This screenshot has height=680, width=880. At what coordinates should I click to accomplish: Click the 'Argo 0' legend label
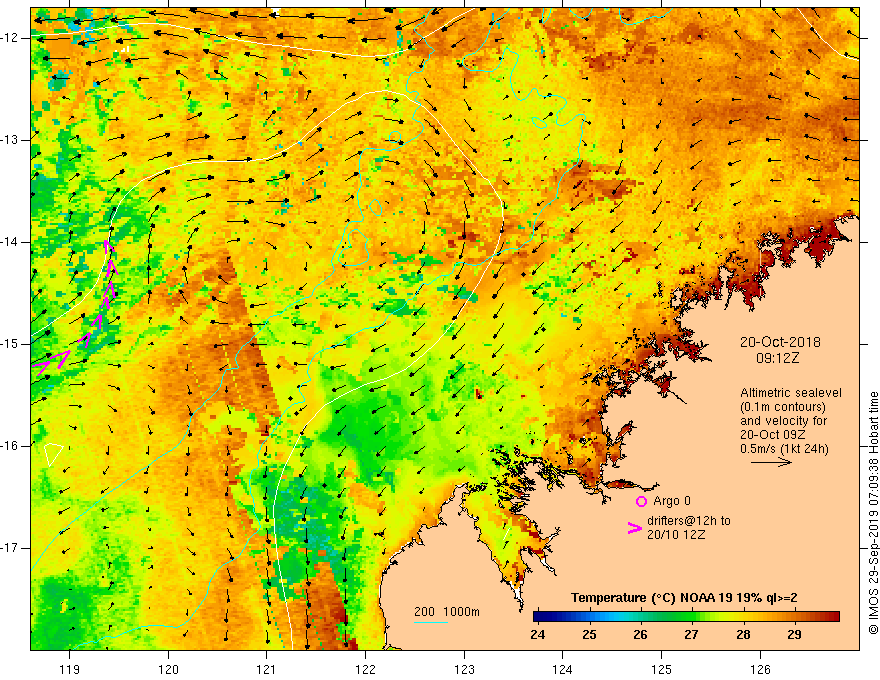pos(672,501)
